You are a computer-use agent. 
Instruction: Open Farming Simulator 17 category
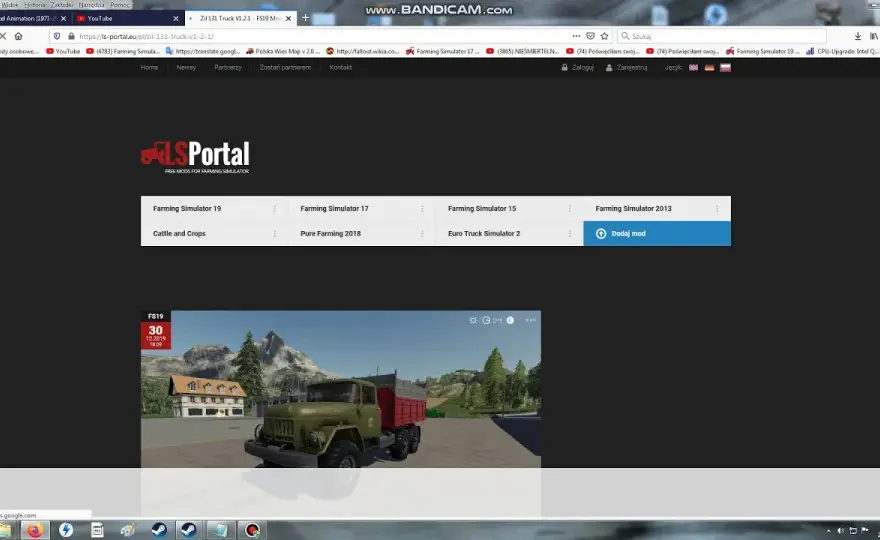(334, 208)
